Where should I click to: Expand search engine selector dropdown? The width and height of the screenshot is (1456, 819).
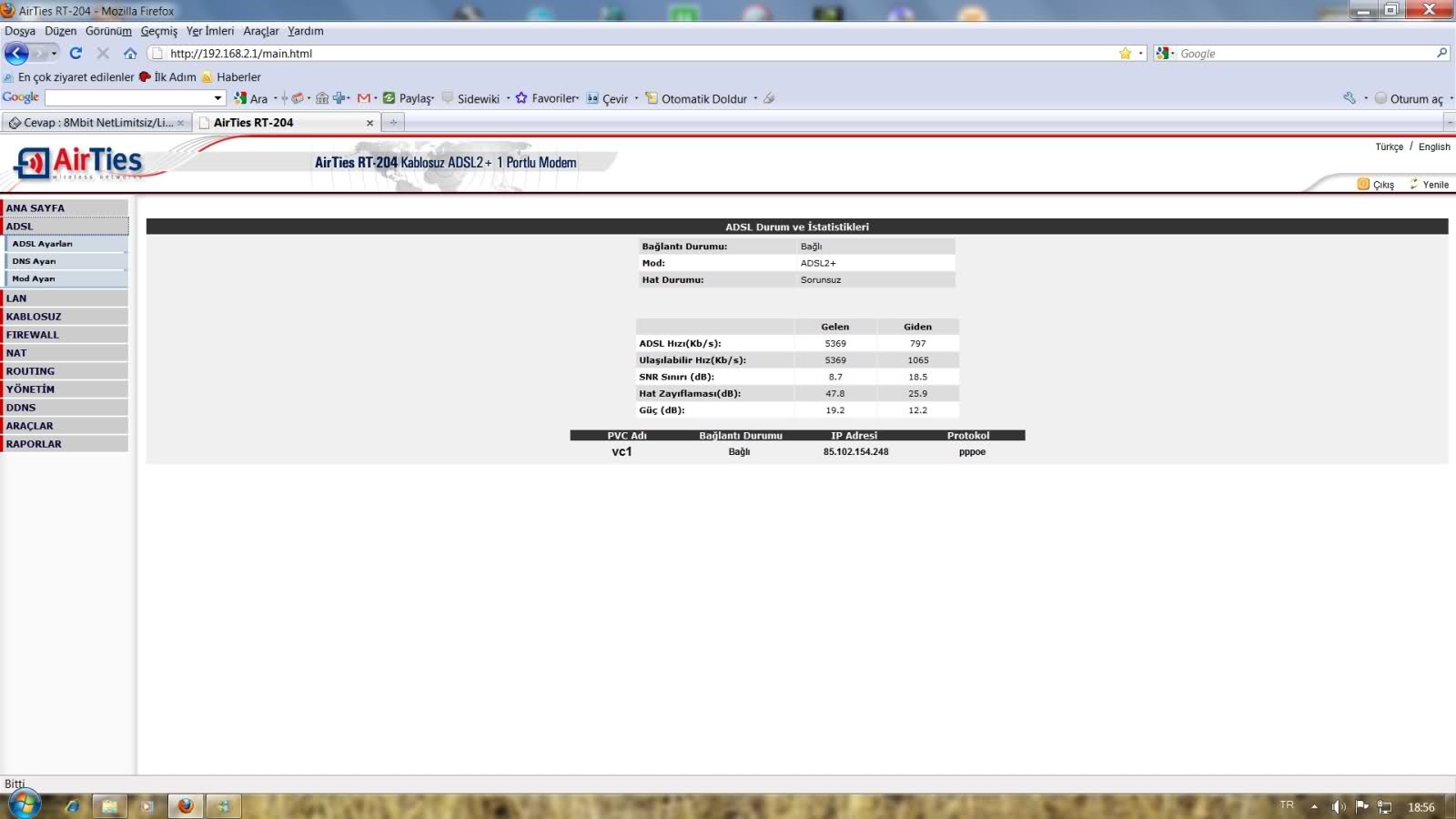click(x=1166, y=54)
